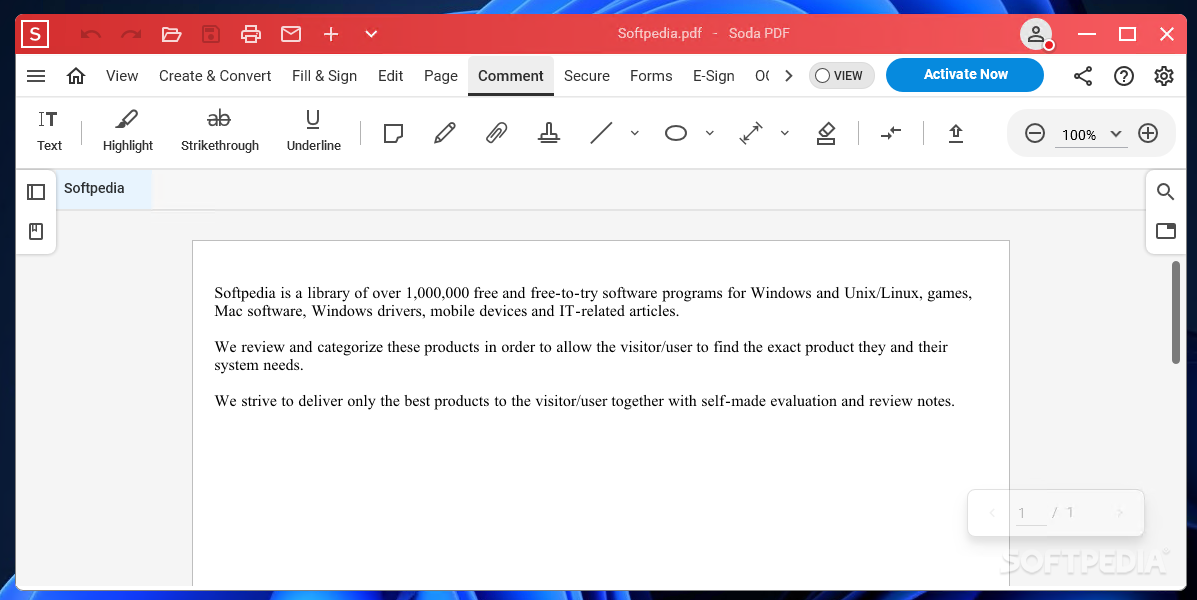Switch to the Page tab
The height and width of the screenshot is (600, 1197).
(440, 76)
